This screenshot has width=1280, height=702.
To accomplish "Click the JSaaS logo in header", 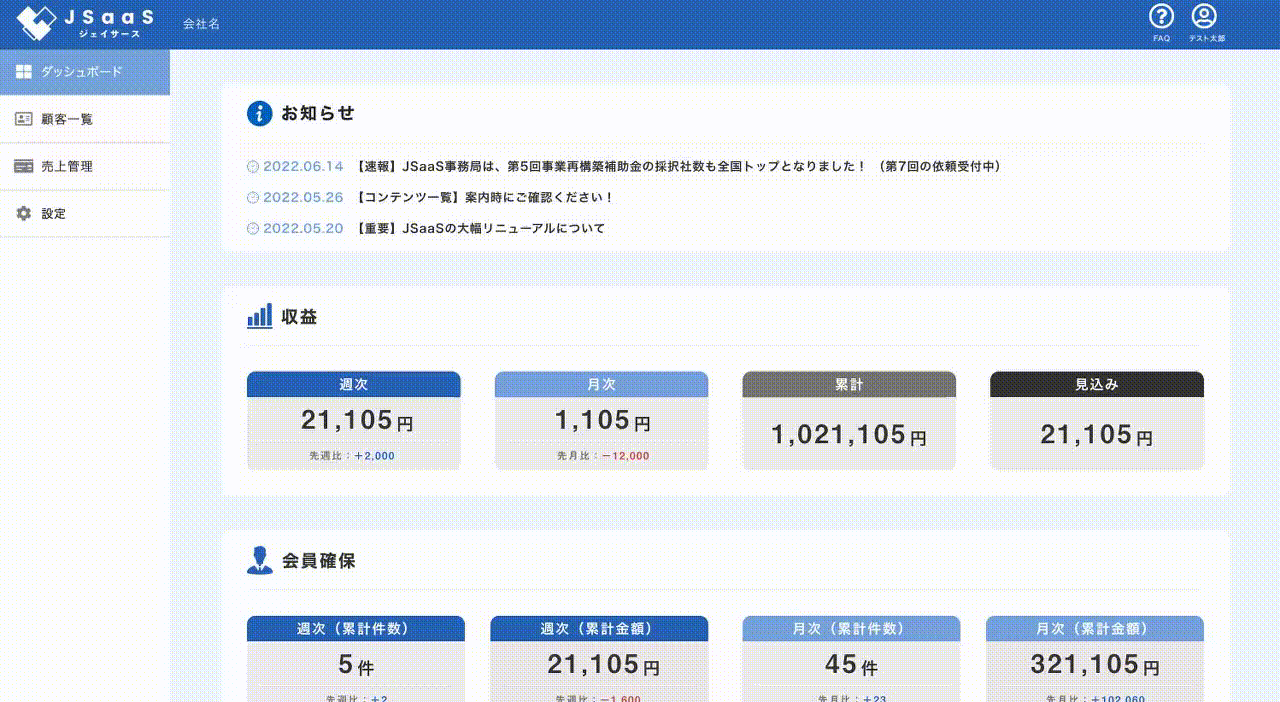I will 86,24.
